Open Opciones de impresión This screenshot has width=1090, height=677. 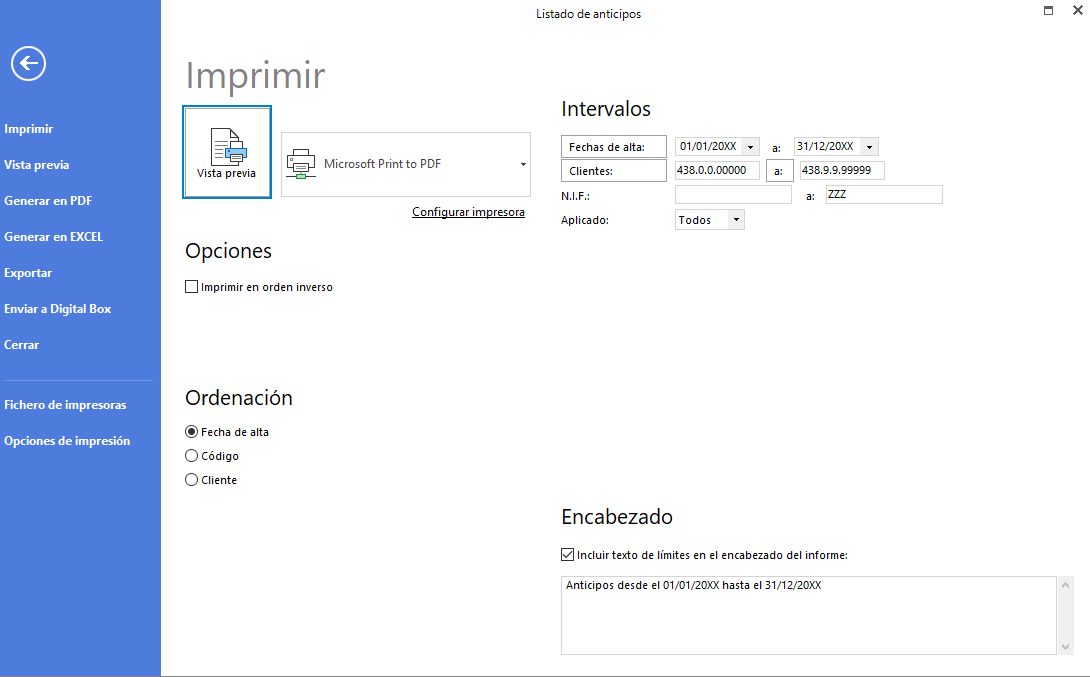point(67,441)
